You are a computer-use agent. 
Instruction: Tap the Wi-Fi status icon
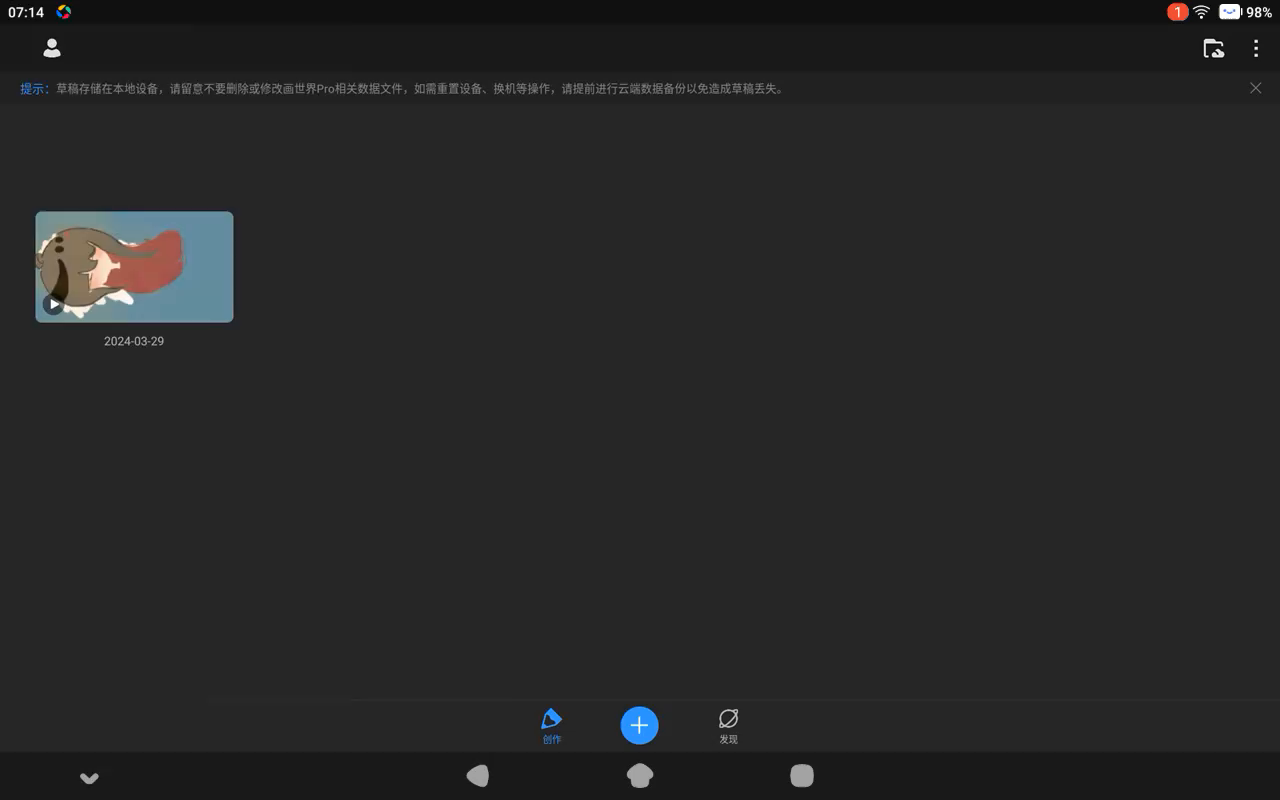pos(1201,12)
